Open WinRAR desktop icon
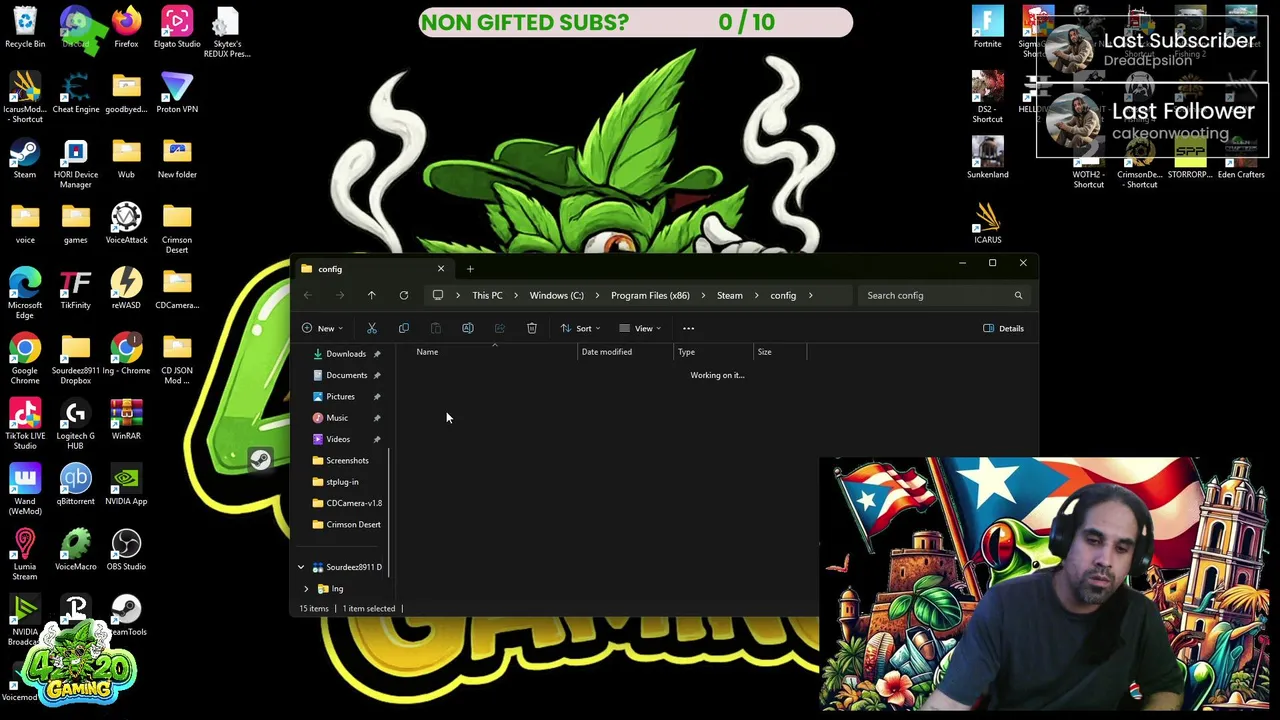The width and height of the screenshot is (1280, 720). (x=126, y=420)
